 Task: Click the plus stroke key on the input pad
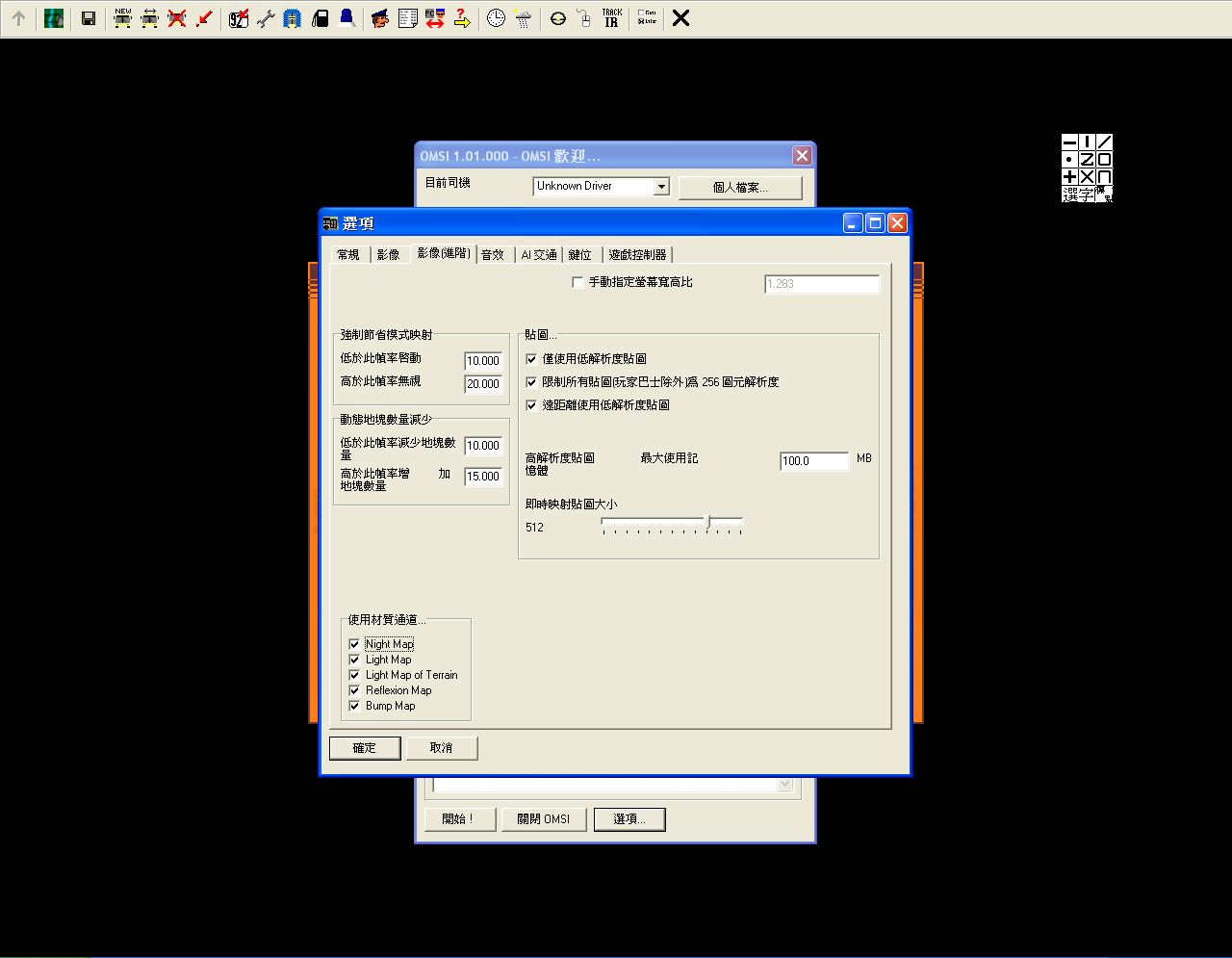pos(1070,176)
